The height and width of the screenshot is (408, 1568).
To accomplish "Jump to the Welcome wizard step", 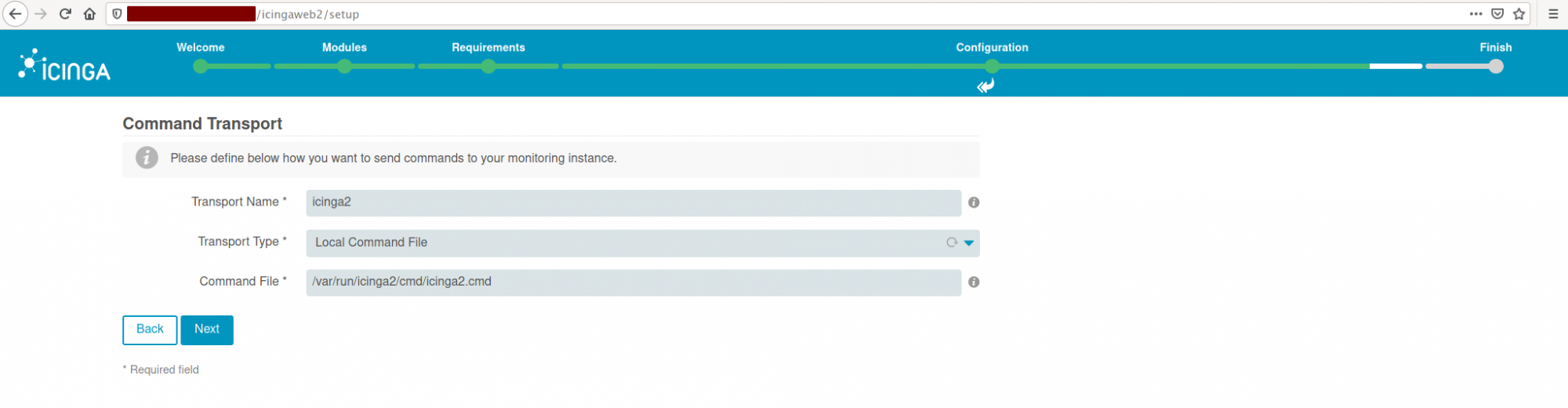I will click(x=201, y=47).
